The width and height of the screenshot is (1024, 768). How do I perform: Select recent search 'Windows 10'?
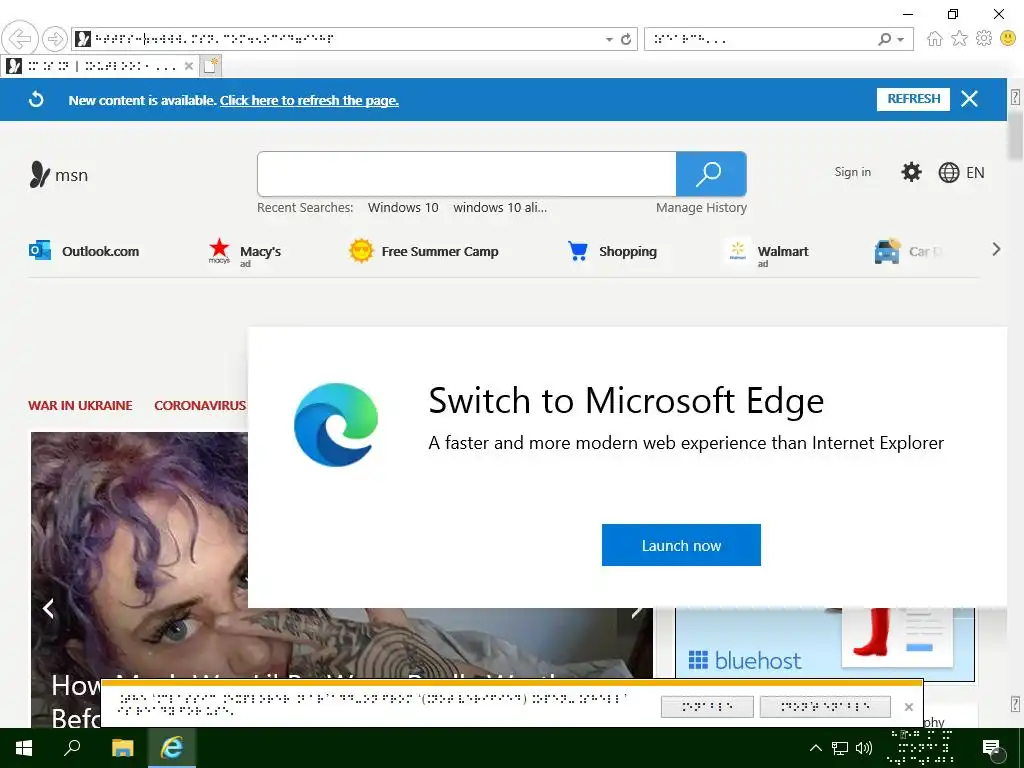(403, 207)
